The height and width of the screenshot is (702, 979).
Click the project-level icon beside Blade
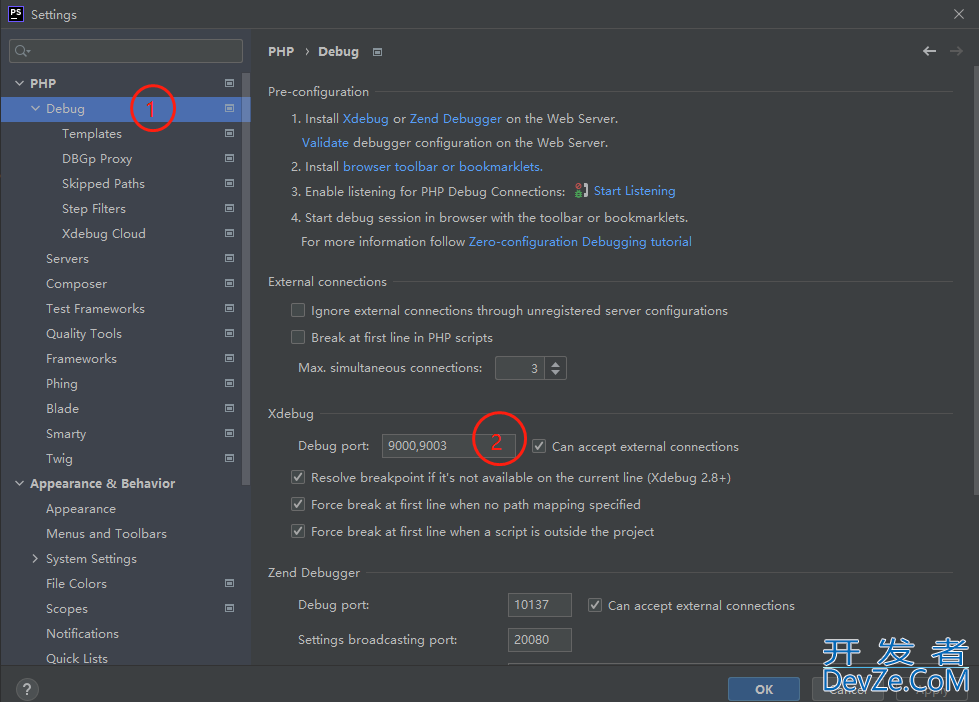click(229, 408)
